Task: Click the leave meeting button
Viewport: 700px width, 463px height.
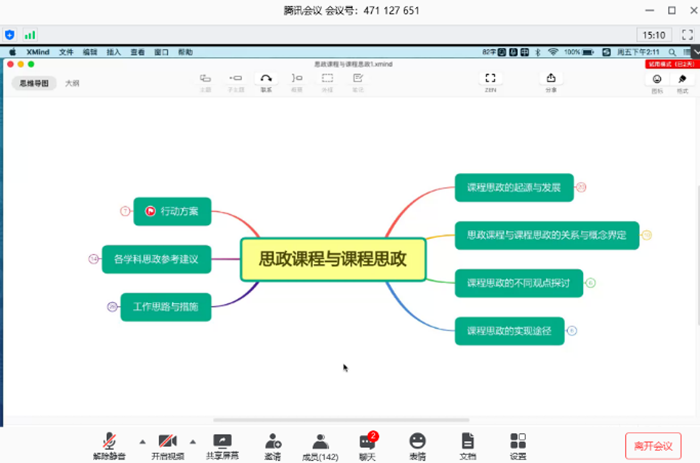Action: coord(652,444)
